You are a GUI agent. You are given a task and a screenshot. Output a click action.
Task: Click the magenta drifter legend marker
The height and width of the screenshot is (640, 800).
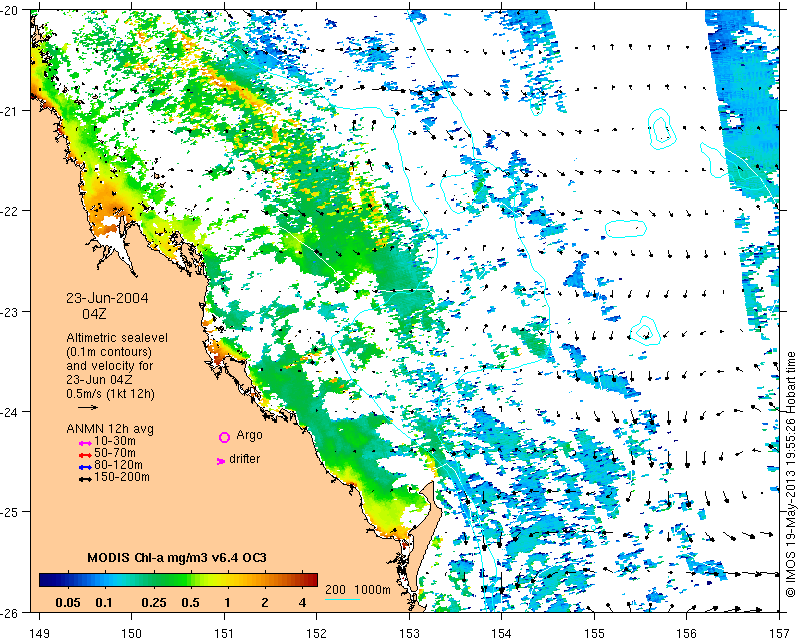221,461
